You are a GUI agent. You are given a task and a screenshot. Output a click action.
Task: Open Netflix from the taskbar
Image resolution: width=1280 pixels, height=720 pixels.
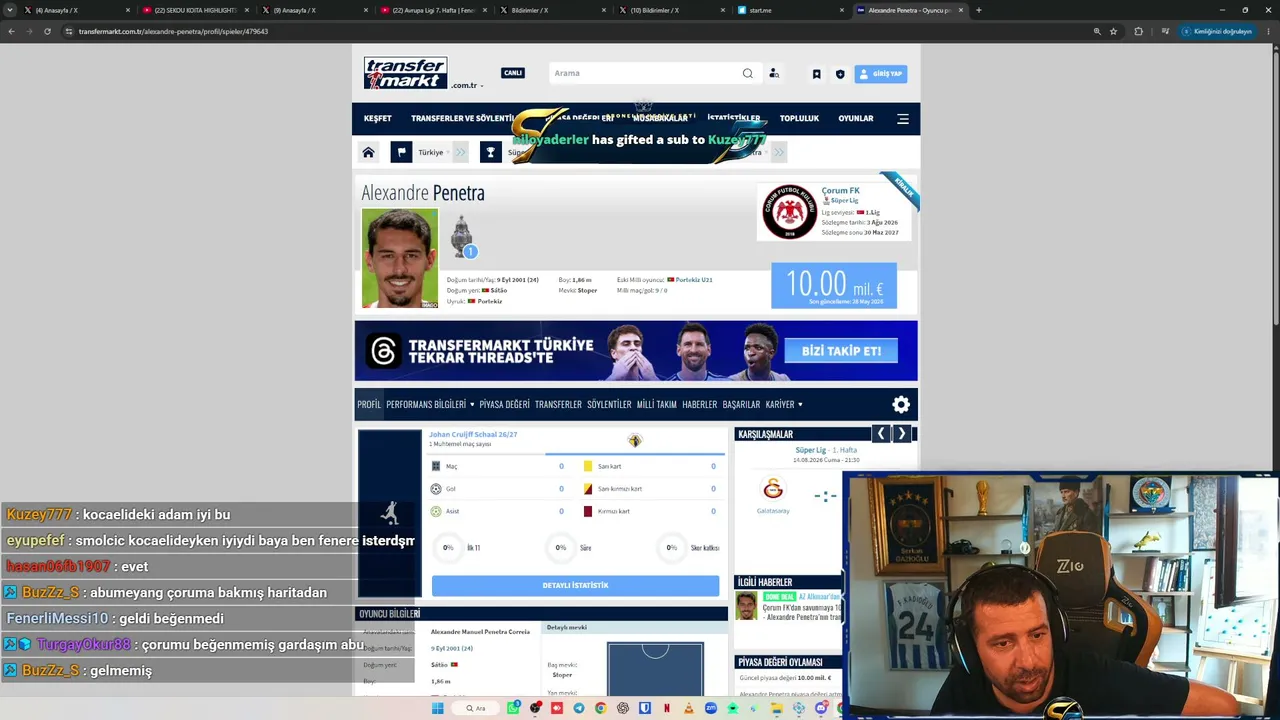coord(667,708)
